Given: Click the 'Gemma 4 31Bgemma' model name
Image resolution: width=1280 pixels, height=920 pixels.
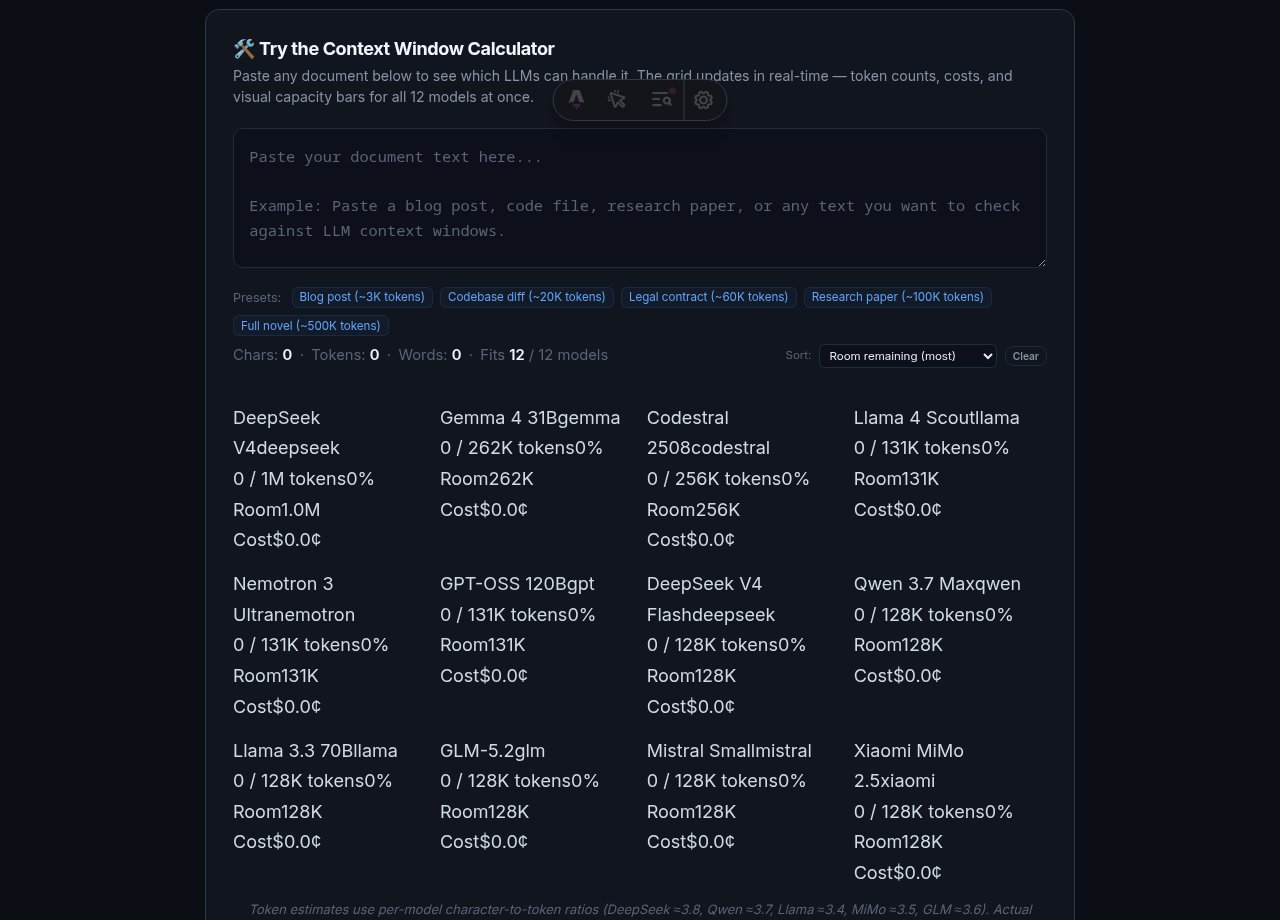Looking at the screenshot, I should (530, 417).
